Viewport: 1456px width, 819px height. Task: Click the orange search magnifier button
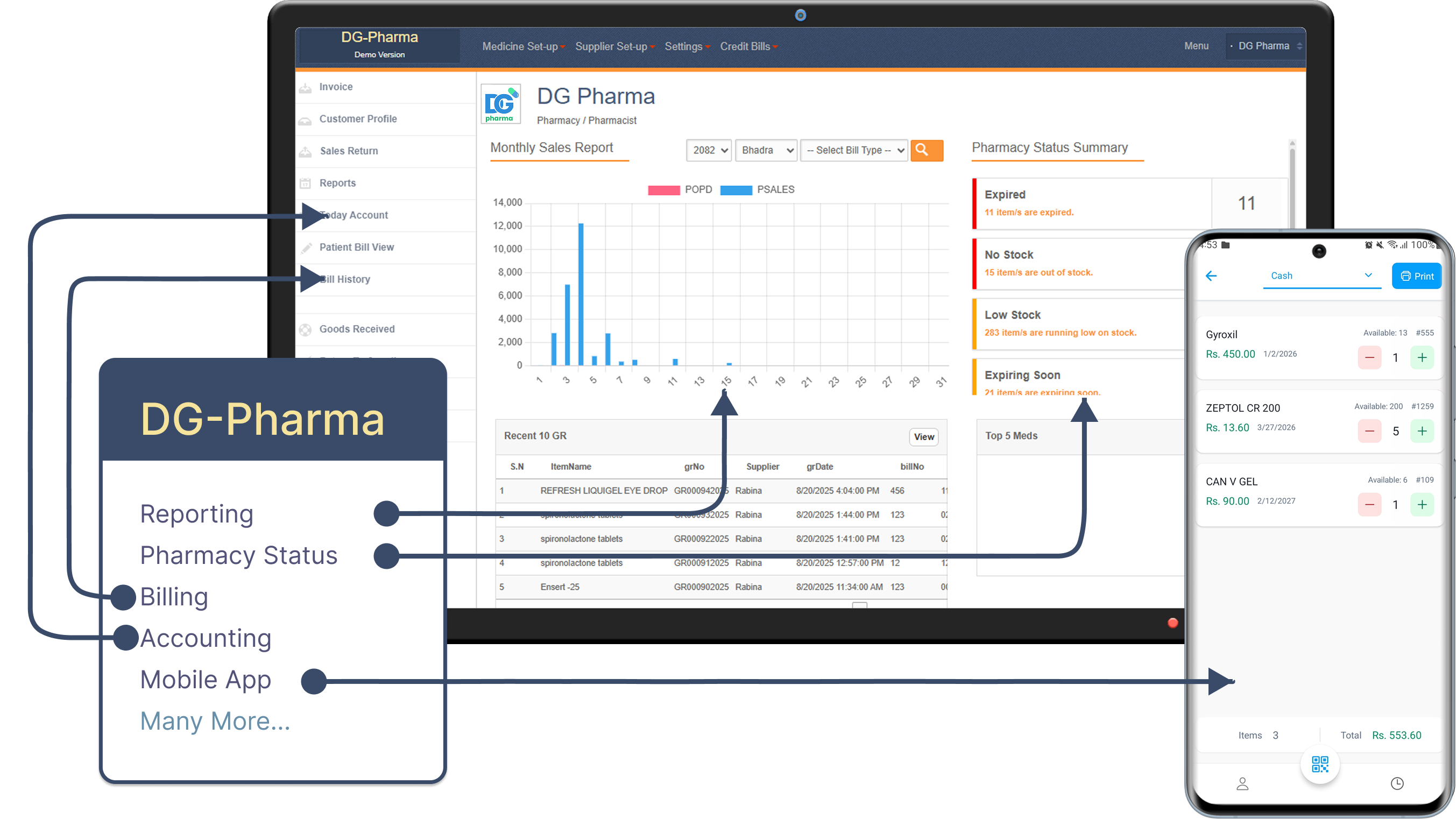[927, 150]
